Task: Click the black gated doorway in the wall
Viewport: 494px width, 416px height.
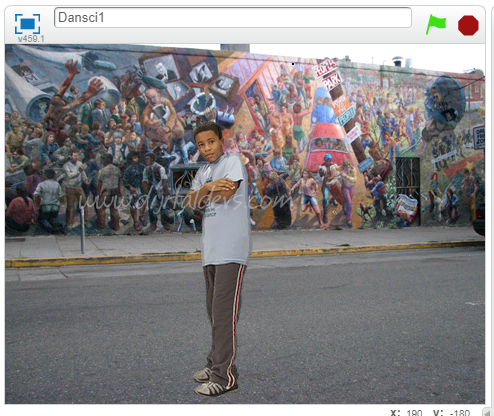Action: tap(408, 191)
